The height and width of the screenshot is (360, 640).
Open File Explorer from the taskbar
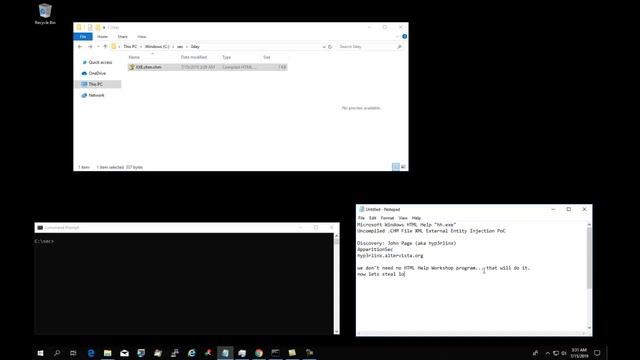[x=107, y=353]
